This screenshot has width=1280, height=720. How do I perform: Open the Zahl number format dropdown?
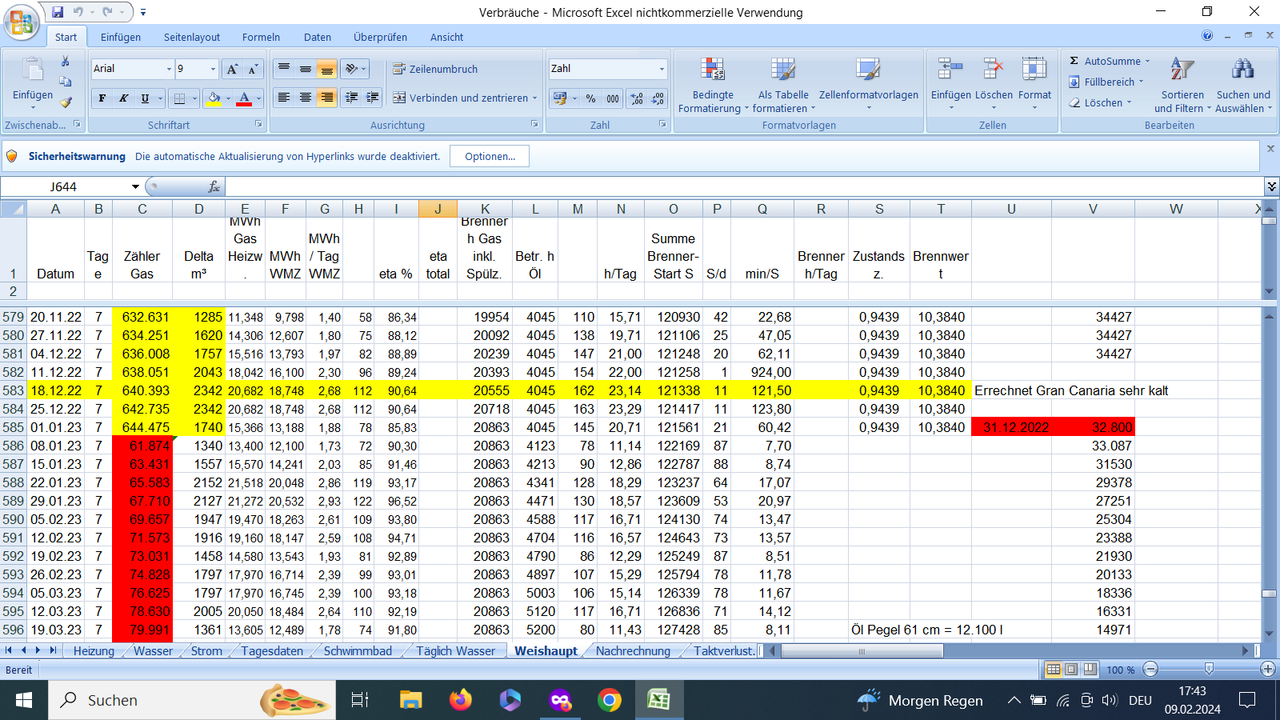click(661, 69)
